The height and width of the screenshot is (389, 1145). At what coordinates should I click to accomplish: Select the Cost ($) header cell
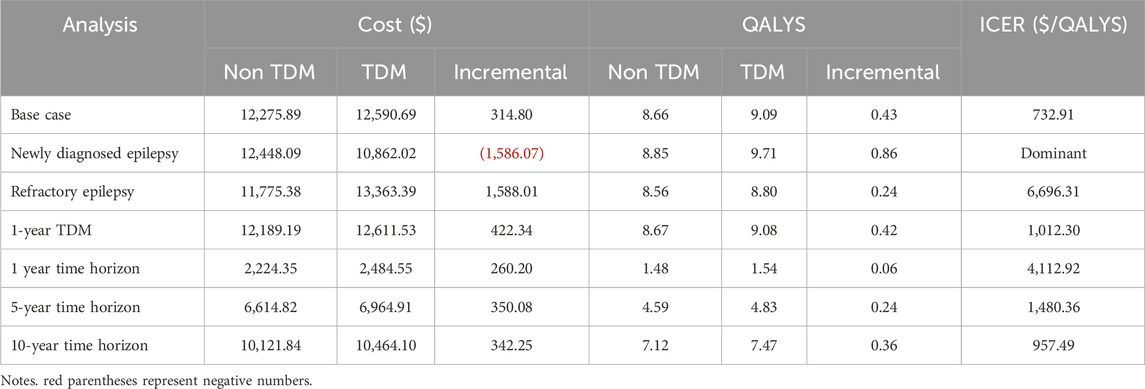pos(397,26)
